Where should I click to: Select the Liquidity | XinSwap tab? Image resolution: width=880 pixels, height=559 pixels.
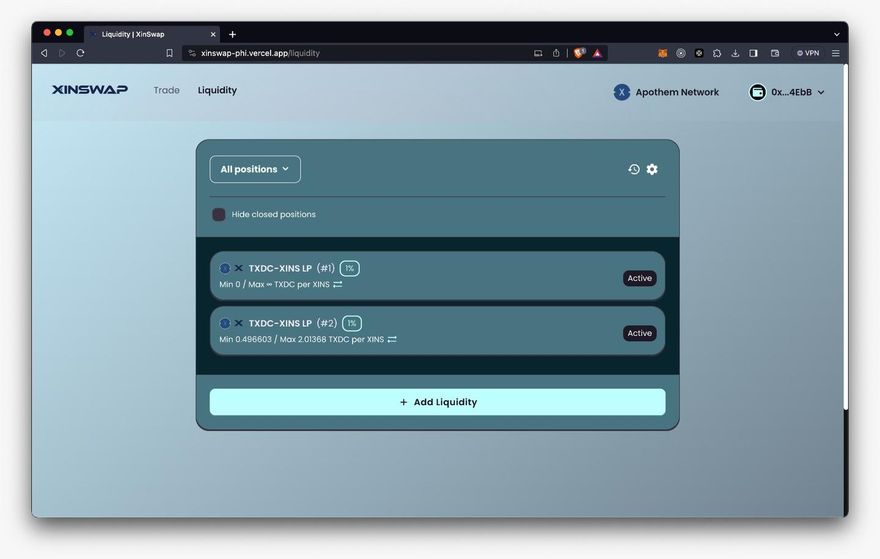[152, 34]
